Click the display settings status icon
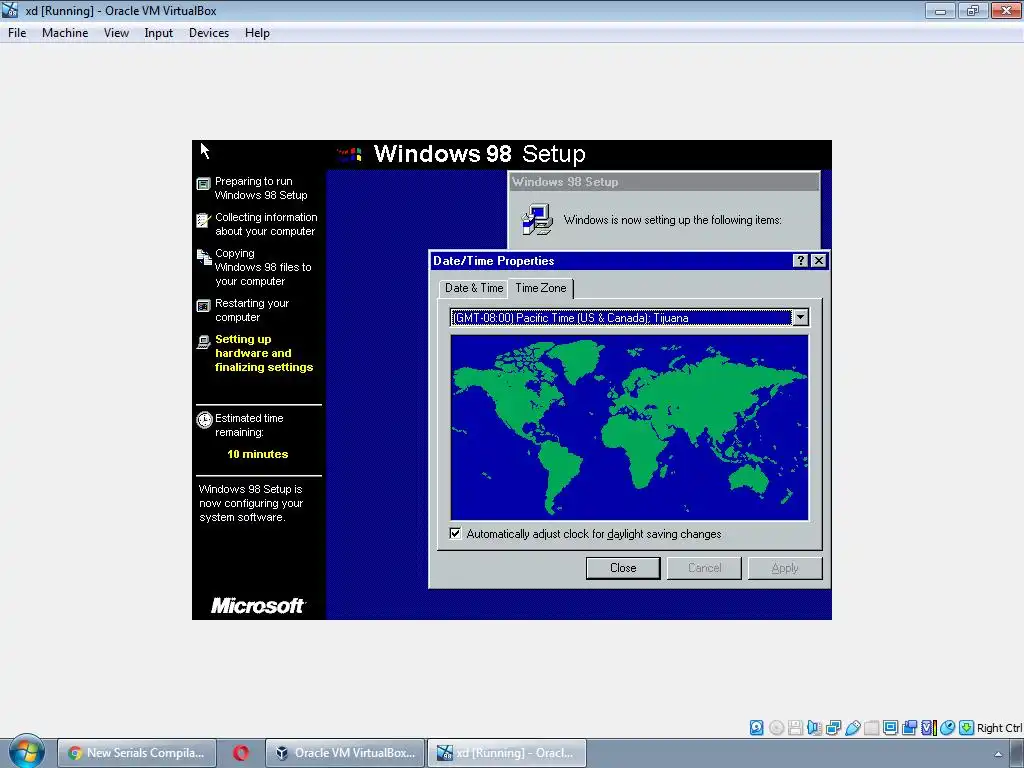 [x=890, y=728]
